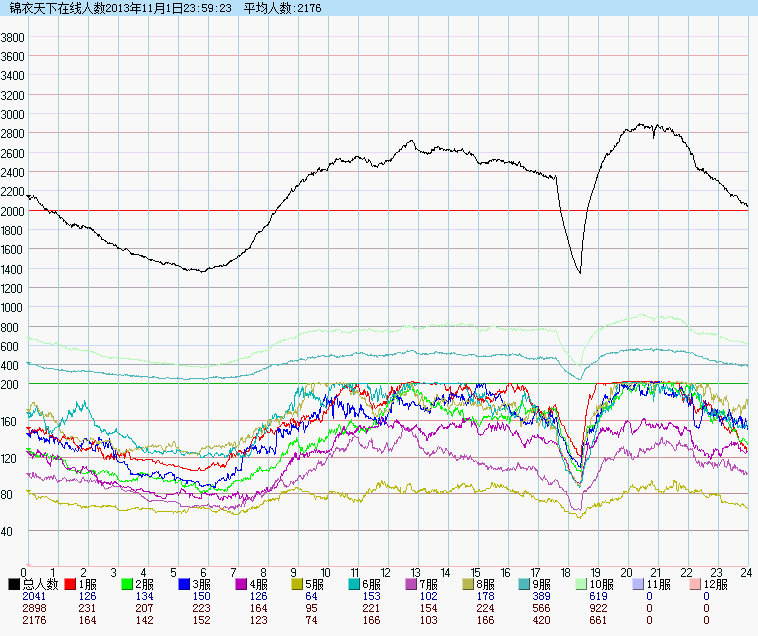
Task: Click hour 12 on the x-axis
Action: [386, 573]
